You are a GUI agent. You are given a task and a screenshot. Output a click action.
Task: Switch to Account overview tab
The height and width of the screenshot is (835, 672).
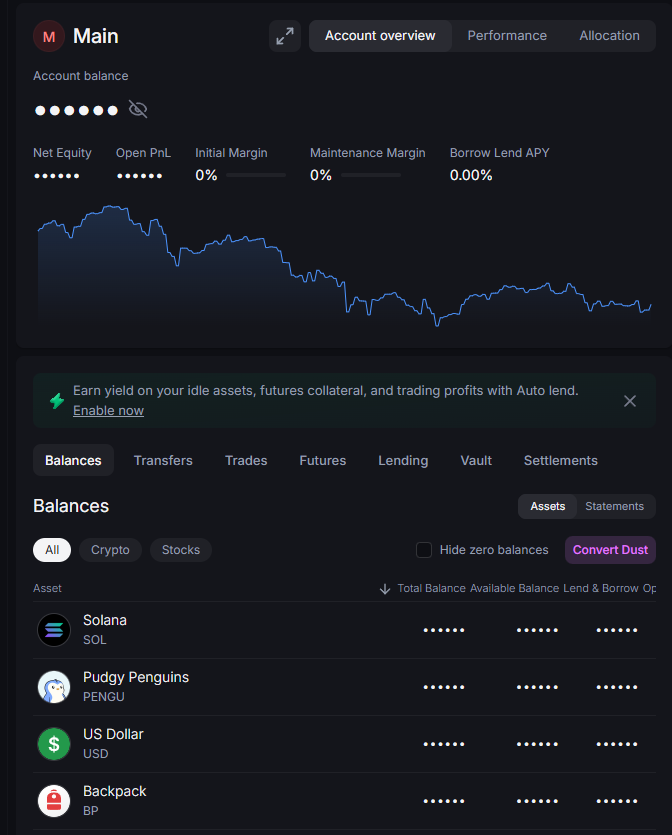[x=380, y=36]
